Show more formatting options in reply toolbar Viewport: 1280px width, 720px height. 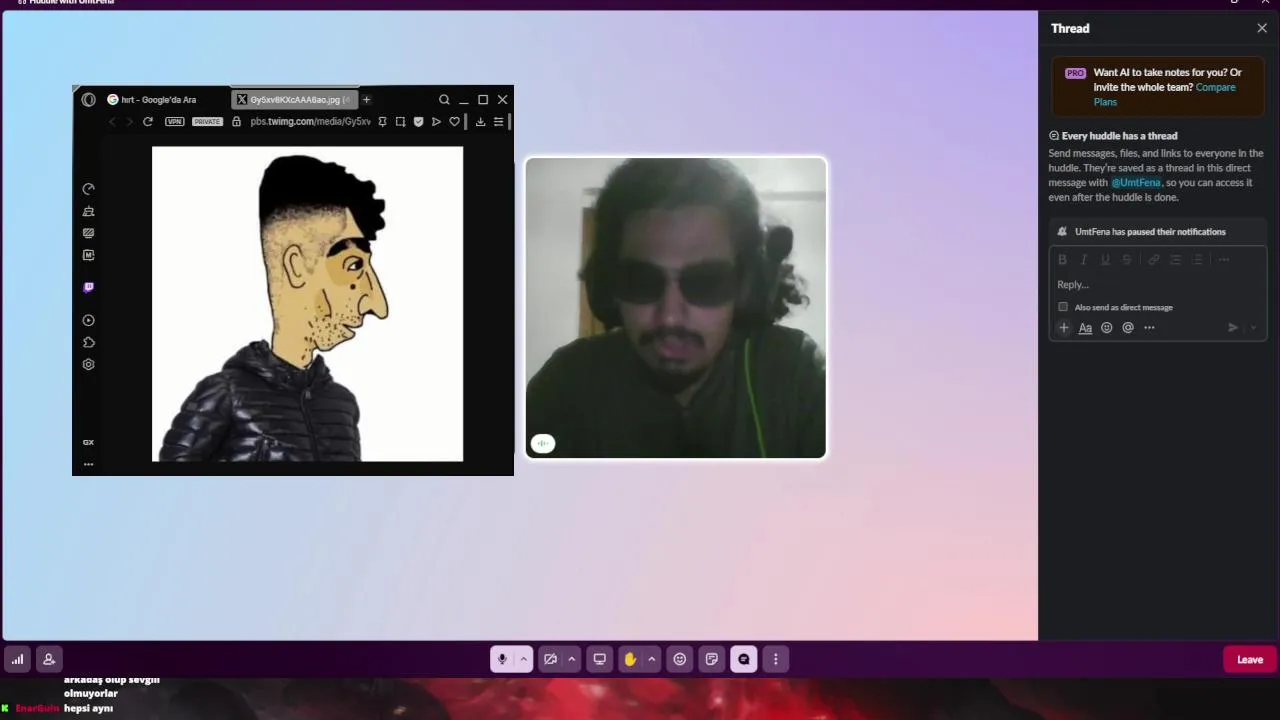click(x=1224, y=260)
